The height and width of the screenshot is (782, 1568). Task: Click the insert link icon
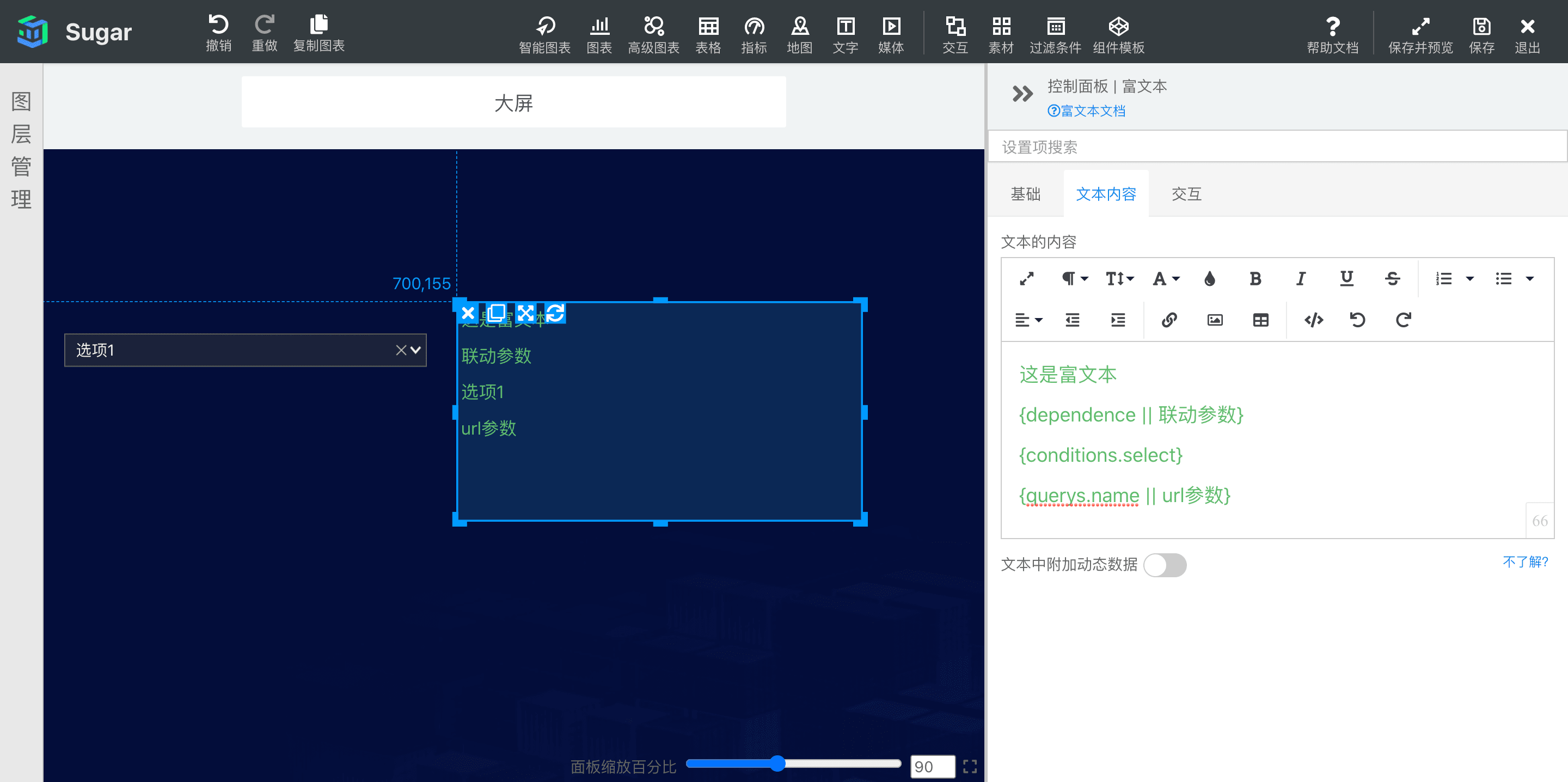pyautogui.click(x=1169, y=320)
